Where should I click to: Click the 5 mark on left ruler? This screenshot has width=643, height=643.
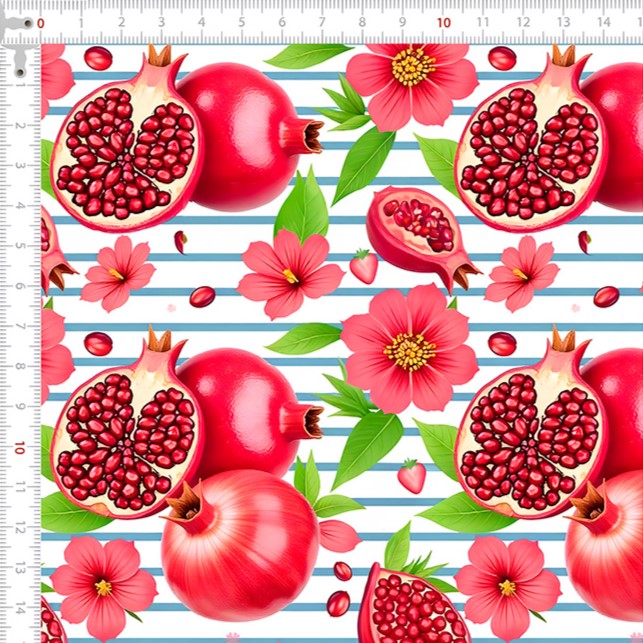pyautogui.click(x=21, y=246)
